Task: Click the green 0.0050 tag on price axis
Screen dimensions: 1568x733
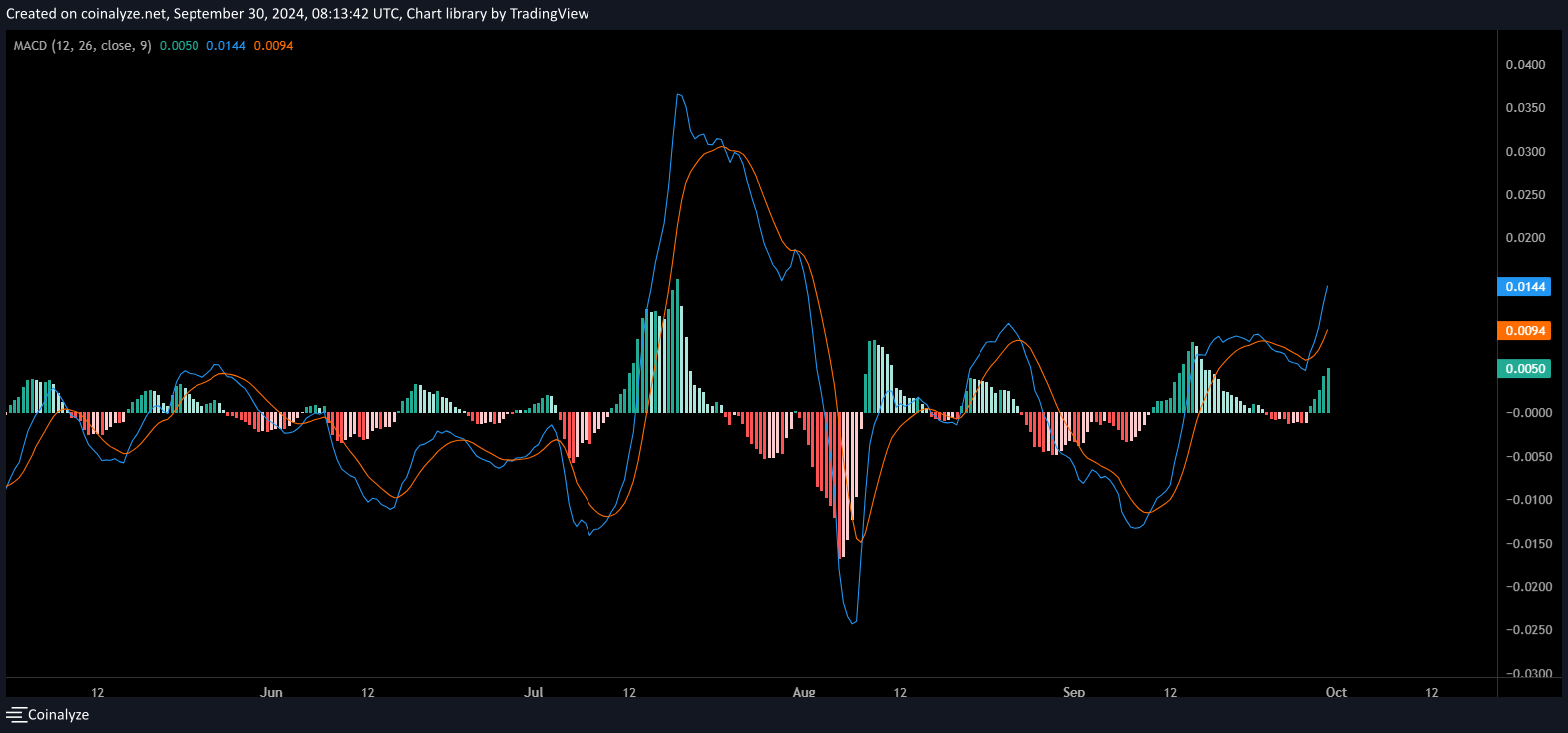Action: click(1524, 369)
